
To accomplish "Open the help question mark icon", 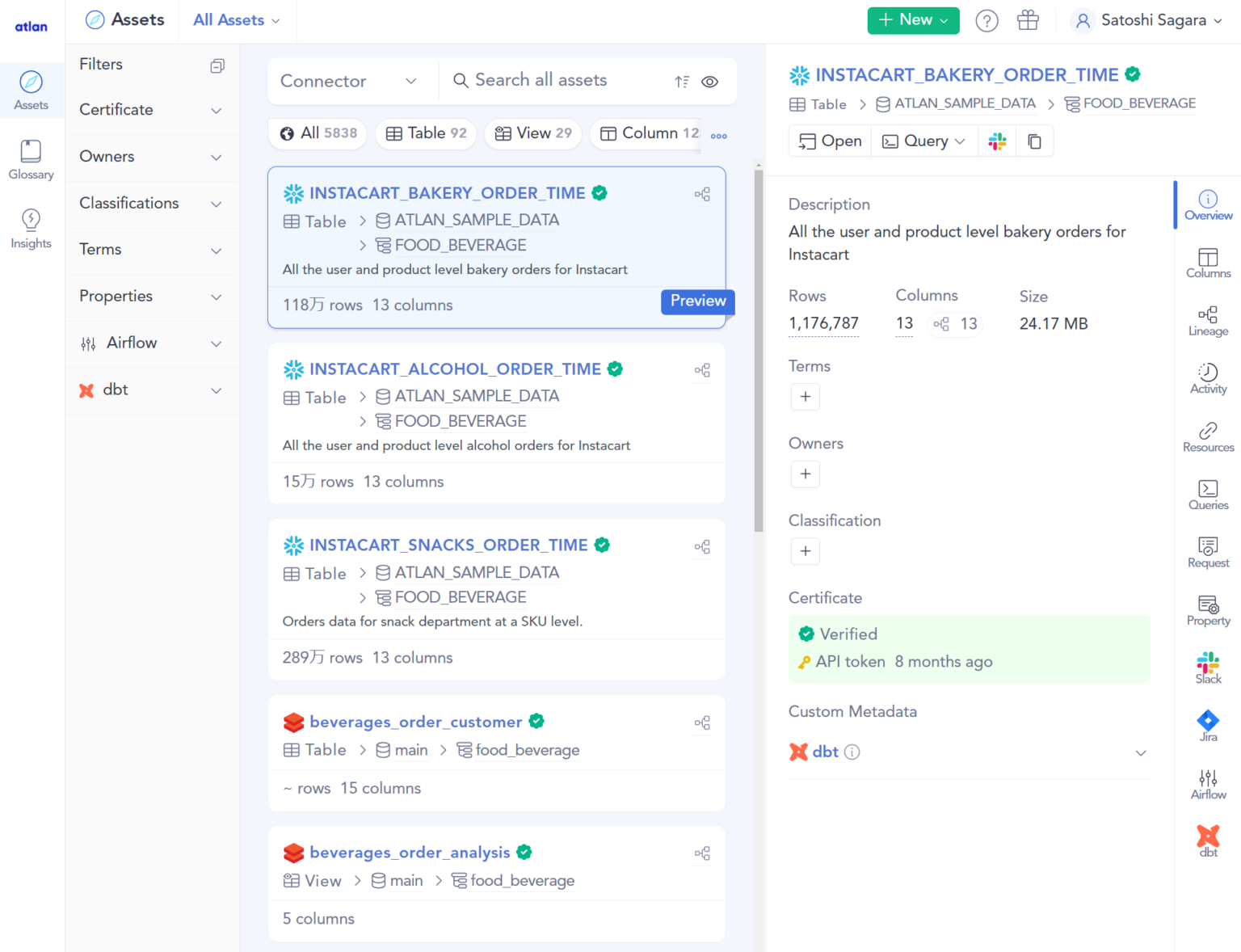I will coord(986,20).
